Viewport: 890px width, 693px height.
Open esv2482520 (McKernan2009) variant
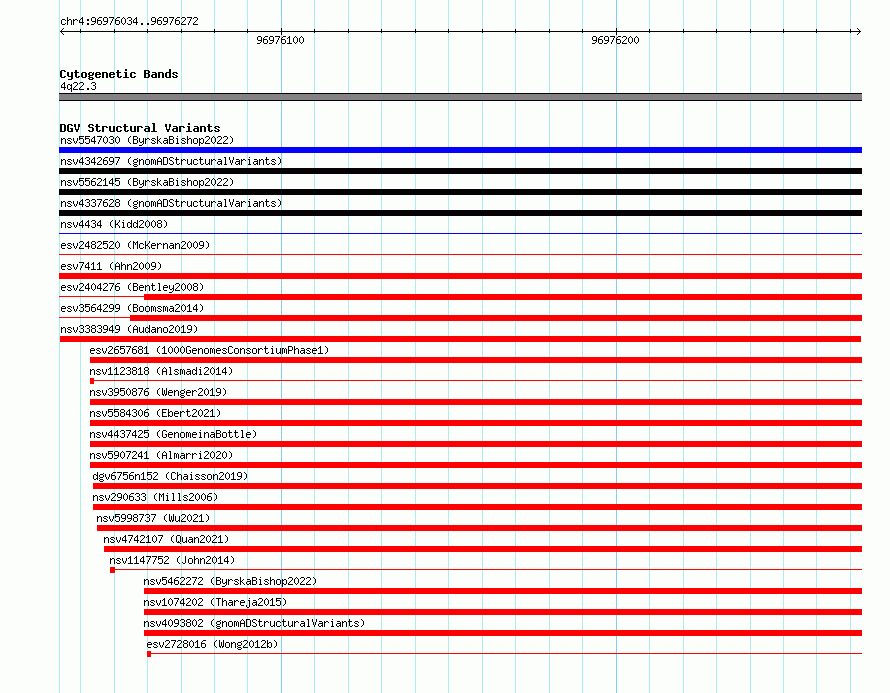pyautogui.click(x=135, y=245)
